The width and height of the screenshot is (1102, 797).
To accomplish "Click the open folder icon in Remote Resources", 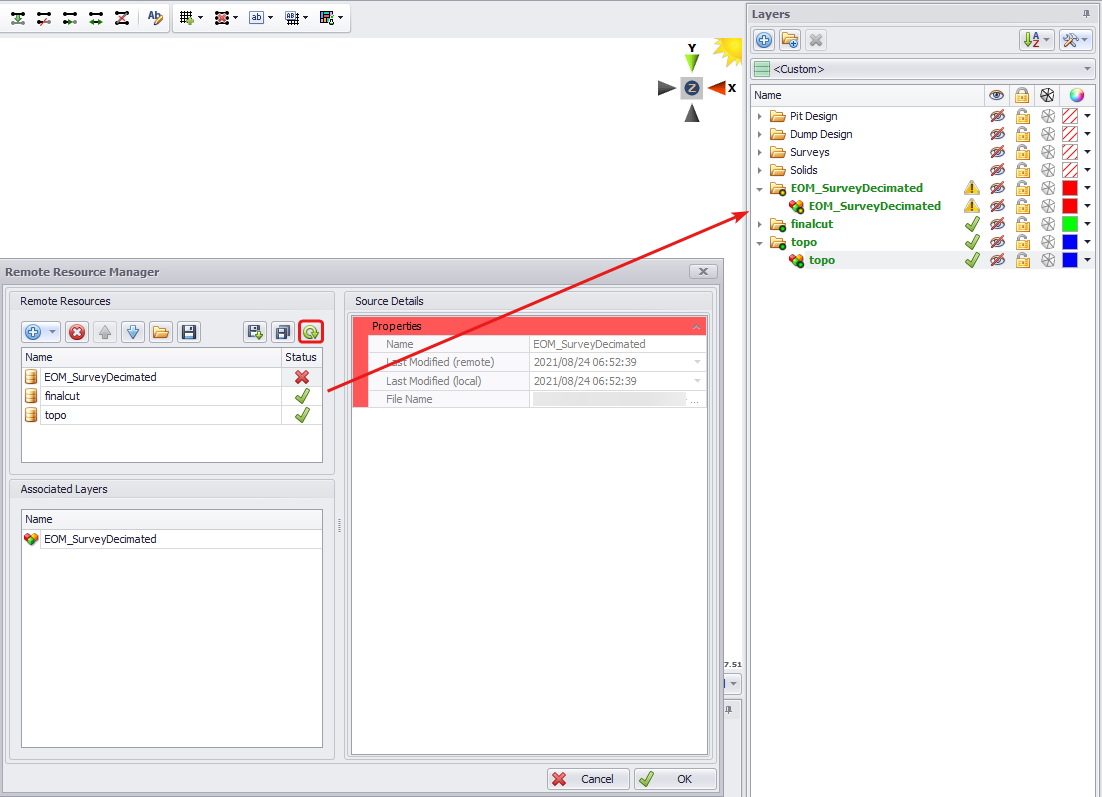I will (161, 332).
